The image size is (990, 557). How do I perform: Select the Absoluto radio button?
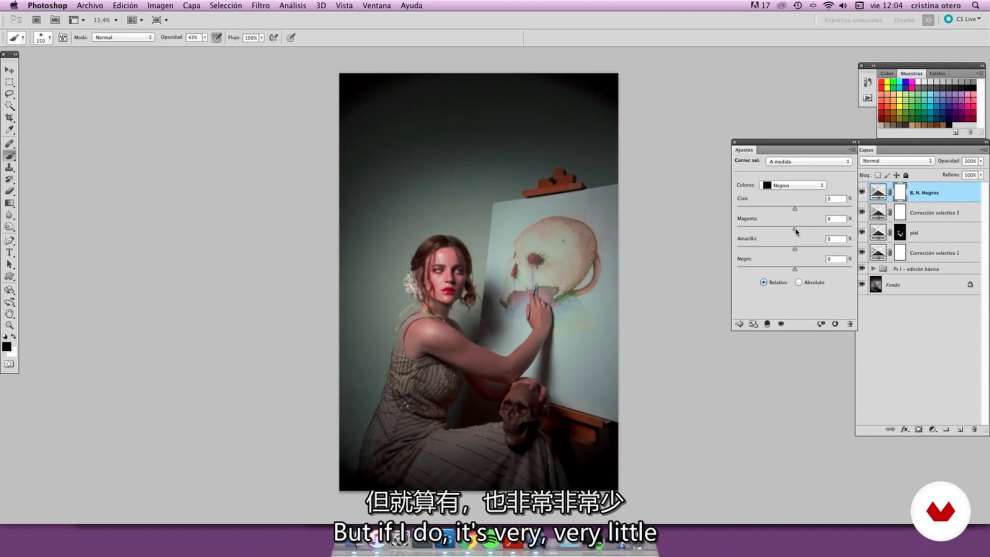point(798,282)
